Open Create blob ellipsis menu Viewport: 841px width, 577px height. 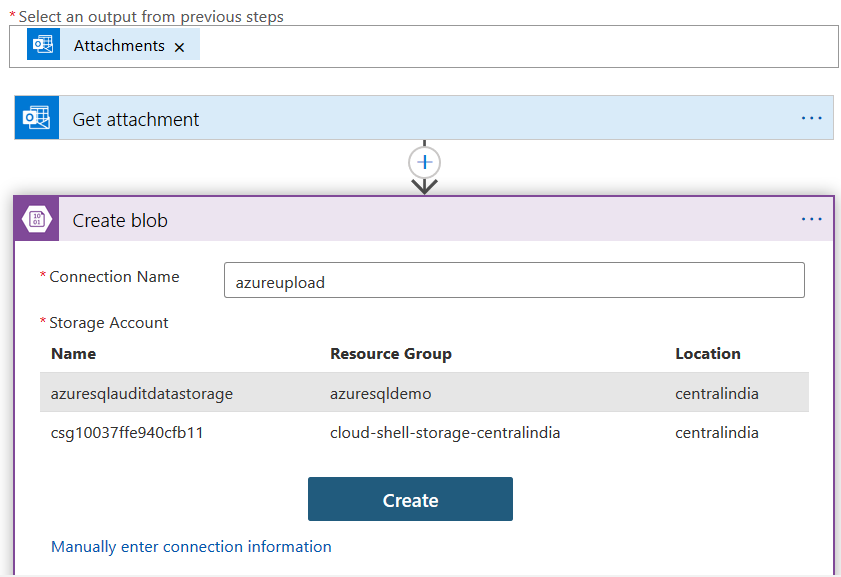tap(811, 220)
